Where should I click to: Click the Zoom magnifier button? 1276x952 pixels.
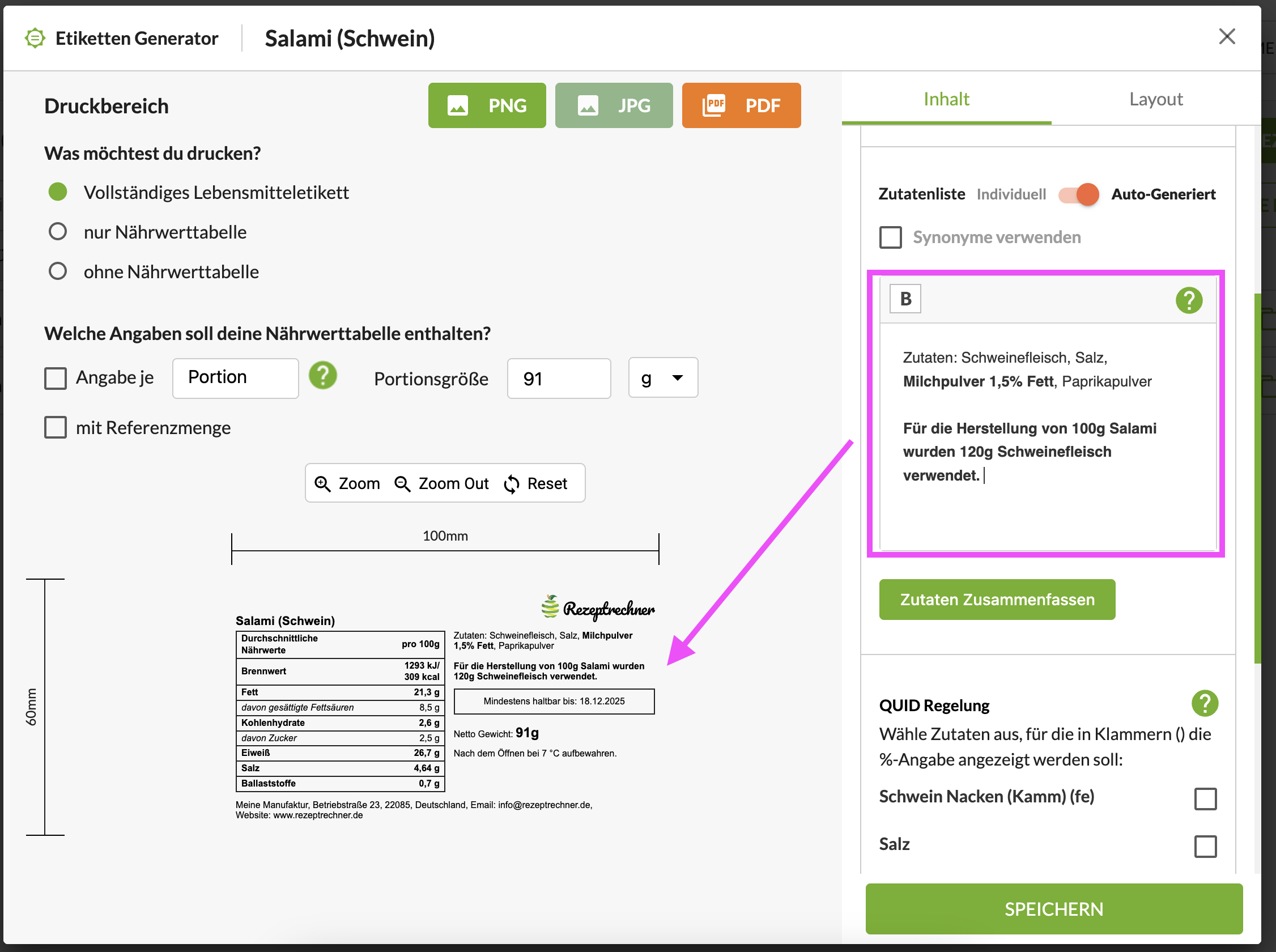(347, 483)
